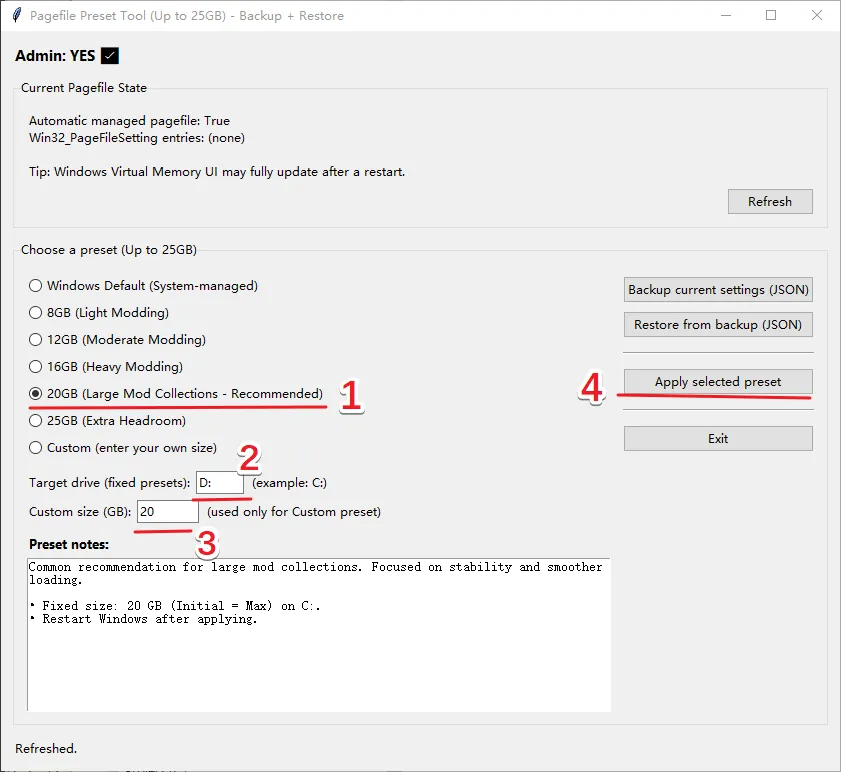Image resolution: width=841 pixels, height=772 pixels.
Task: Select 20GB (Large Mod Collections) radio button
Action: (x=176, y=394)
